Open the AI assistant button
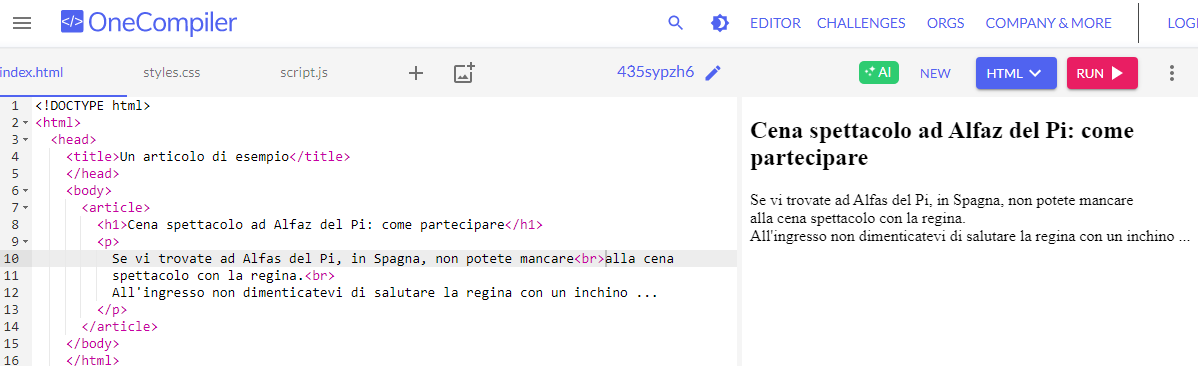 879,73
